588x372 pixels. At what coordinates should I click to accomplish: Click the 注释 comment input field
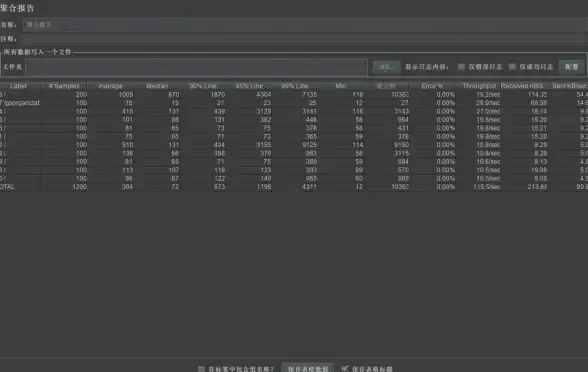click(x=304, y=39)
